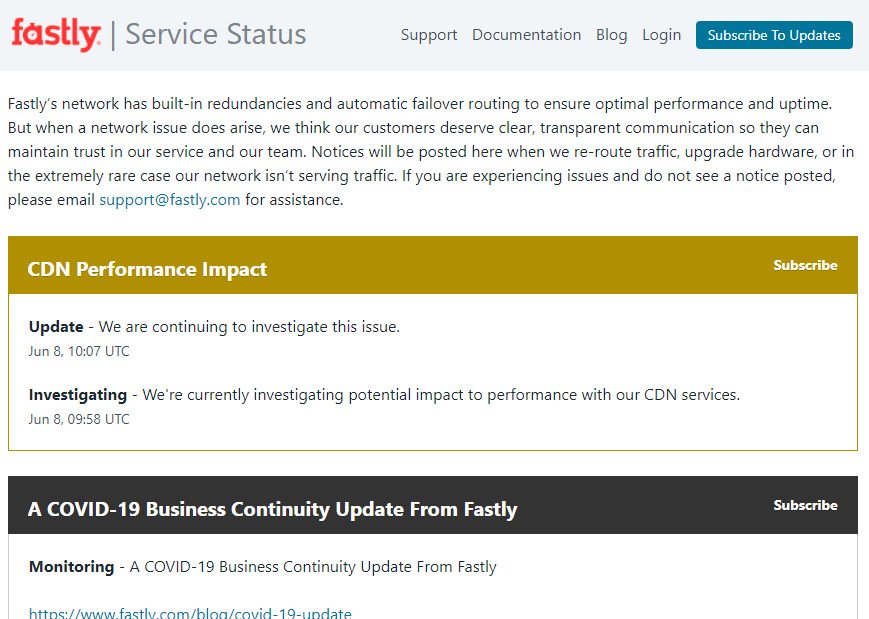Open the Support page
This screenshot has height=619, width=869.
pos(428,35)
